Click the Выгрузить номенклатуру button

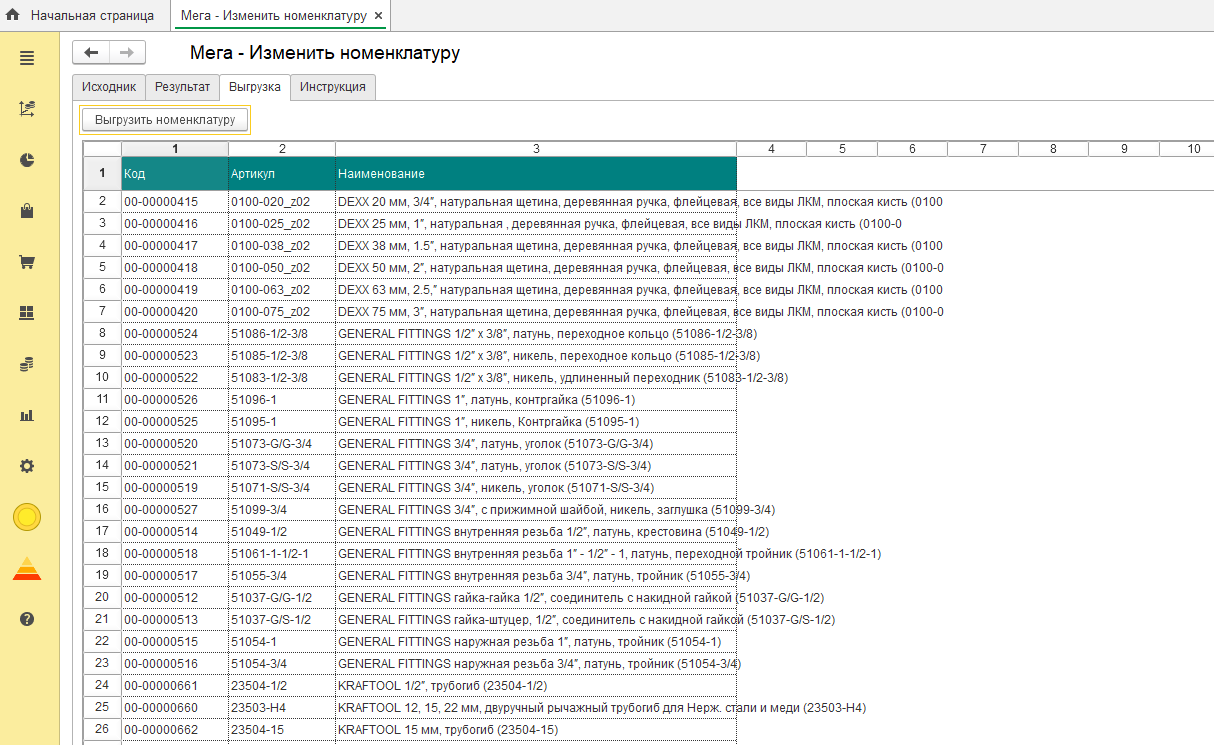click(165, 120)
